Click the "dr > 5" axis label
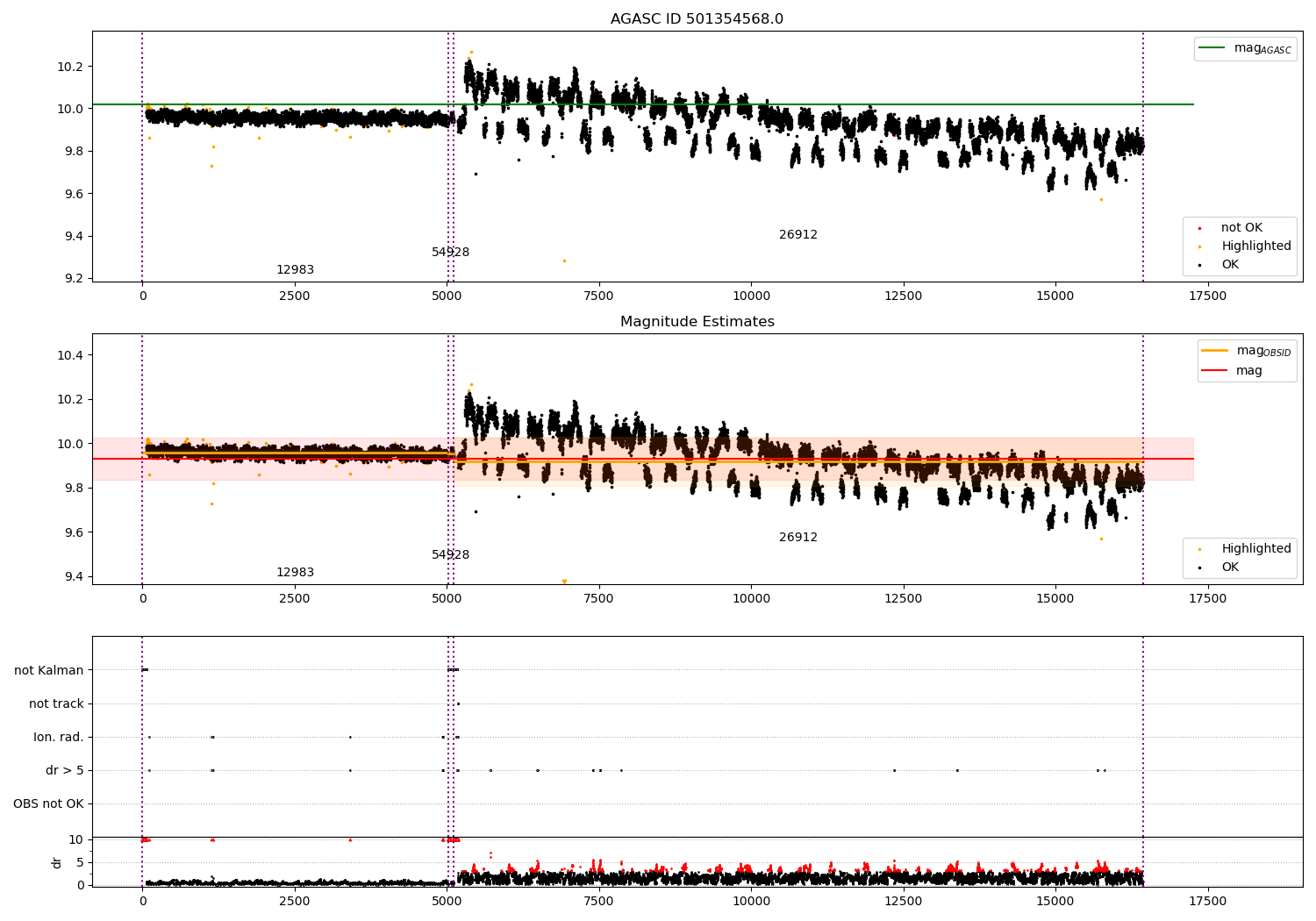 point(65,771)
